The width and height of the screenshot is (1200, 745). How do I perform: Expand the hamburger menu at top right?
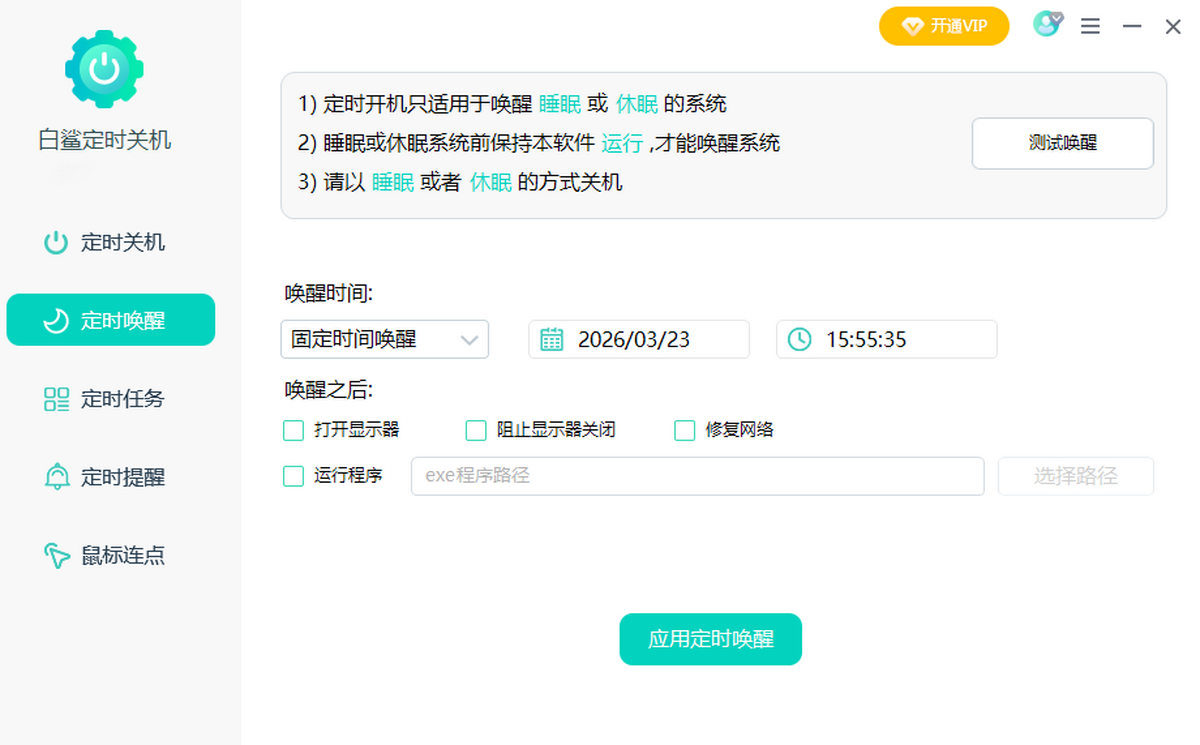click(x=1090, y=26)
